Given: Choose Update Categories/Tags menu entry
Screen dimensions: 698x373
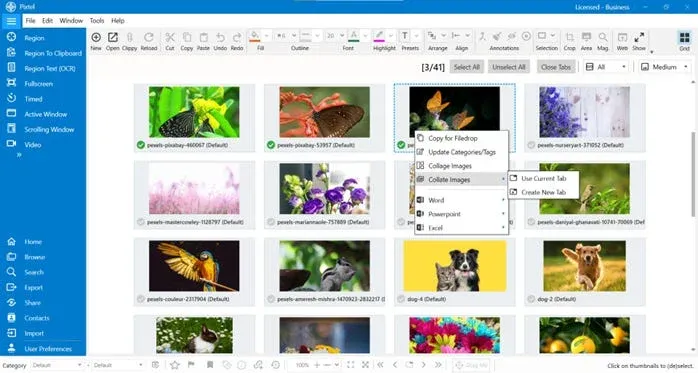Looking at the screenshot, I should tap(462, 152).
